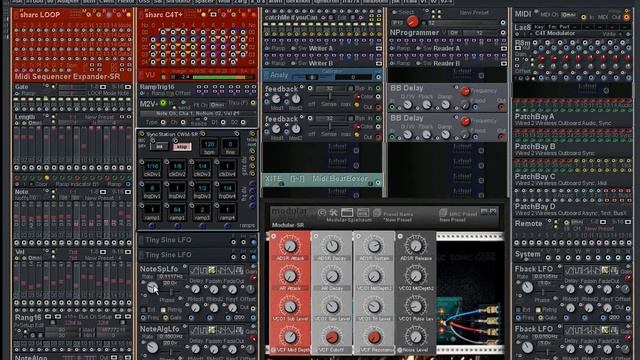Adjust the ADSR Attack knob
The image size is (640, 360).
click(x=290, y=246)
